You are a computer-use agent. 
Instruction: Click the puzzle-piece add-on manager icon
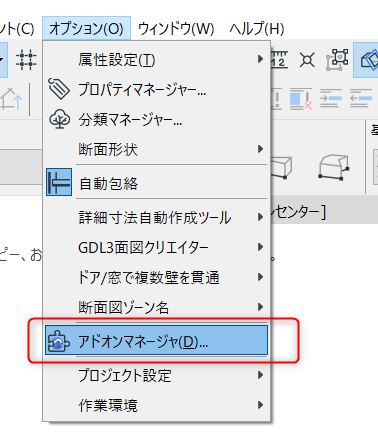coord(59,341)
